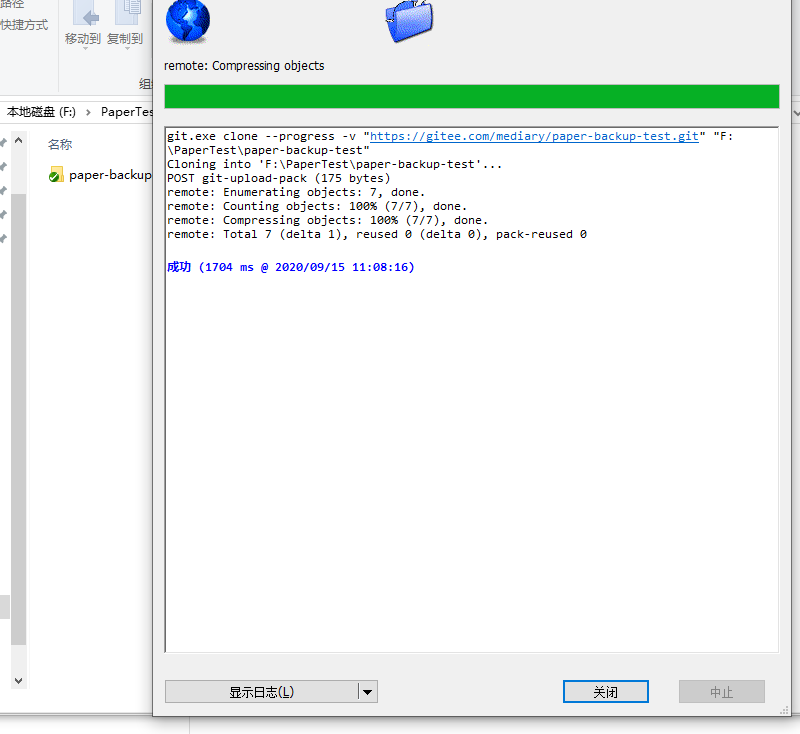This screenshot has width=800, height=734.
Task: Click the 'remote: Total 7 (delta 1)' log line
Action: 377,234
